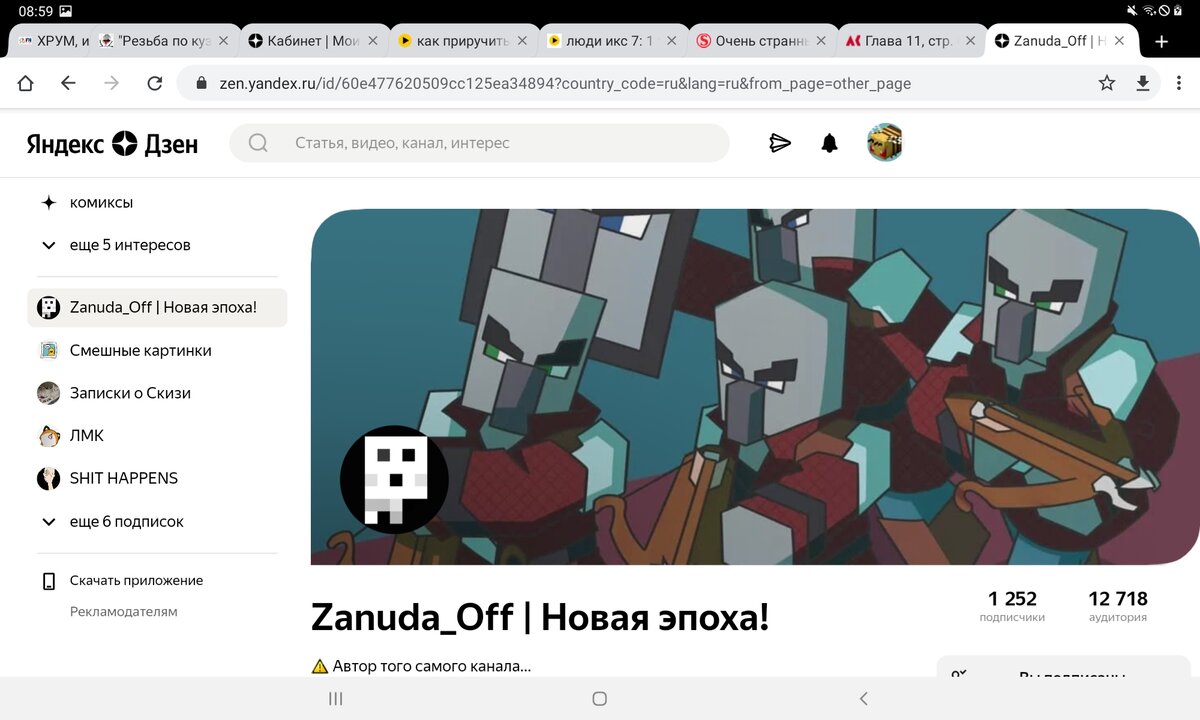Click the phone icon beside Скачать приложение

[x=48, y=581]
